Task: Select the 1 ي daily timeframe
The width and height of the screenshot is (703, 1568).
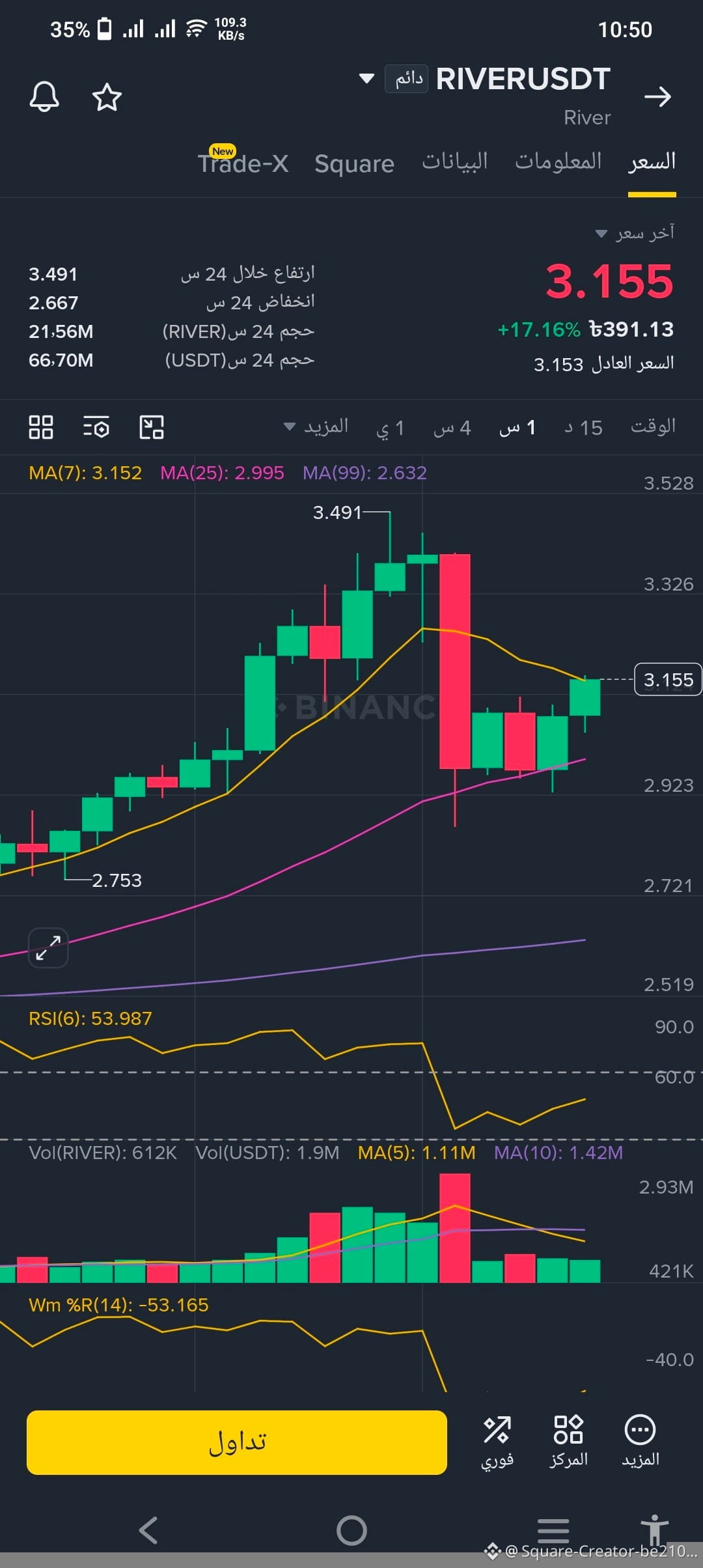Action: click(x=391, y=428)
